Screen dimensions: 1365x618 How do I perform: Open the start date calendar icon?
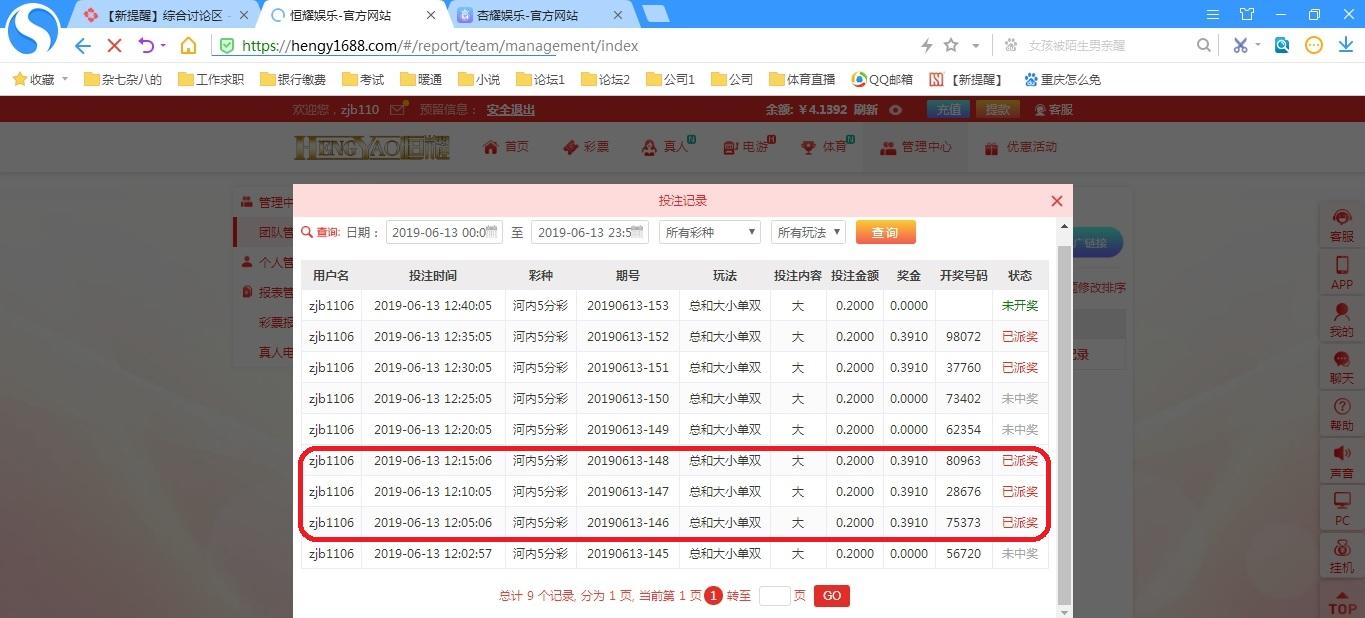tap(493, 232)
